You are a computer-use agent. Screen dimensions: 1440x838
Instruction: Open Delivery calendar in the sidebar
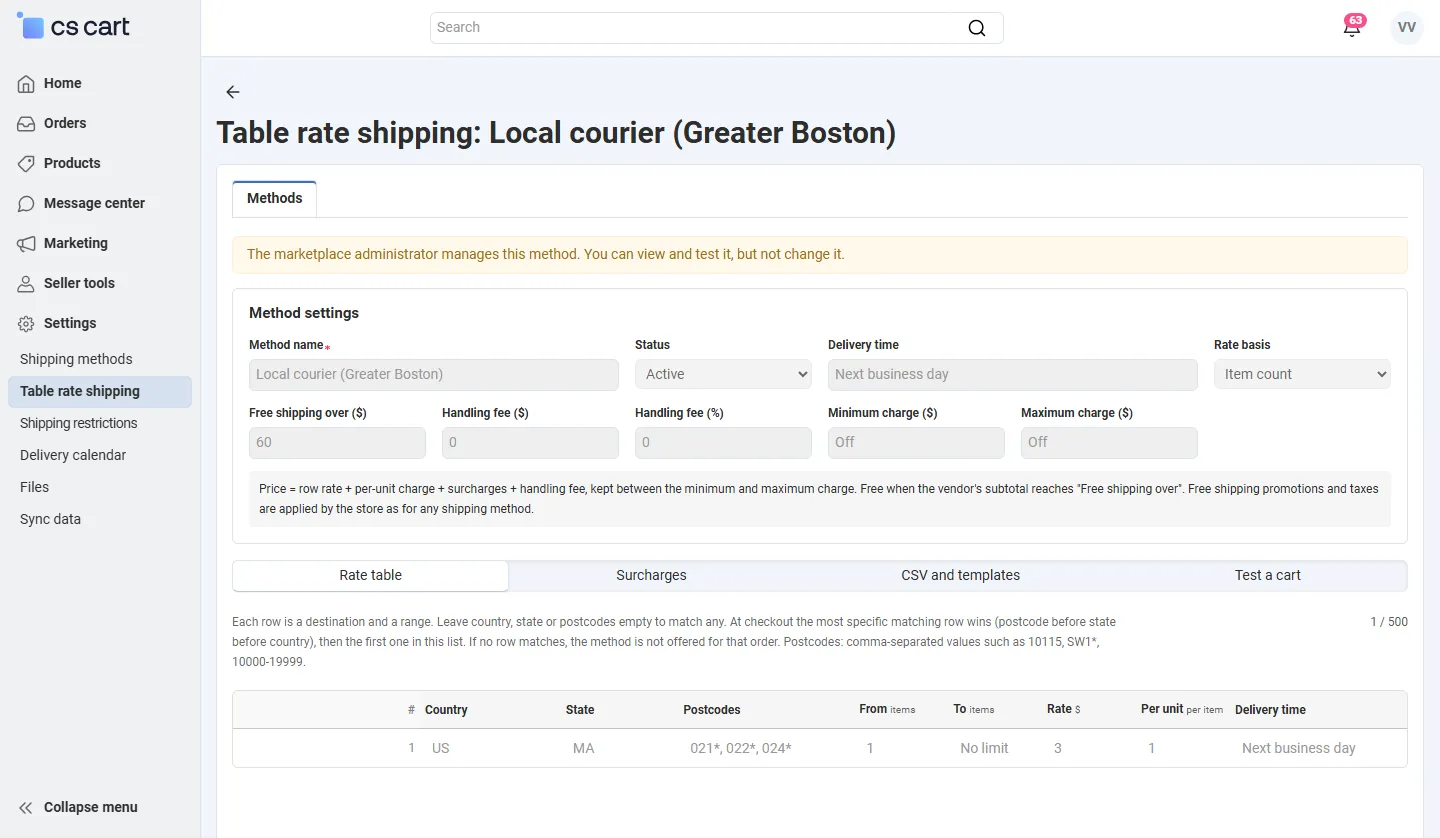(x=100, y=455)
